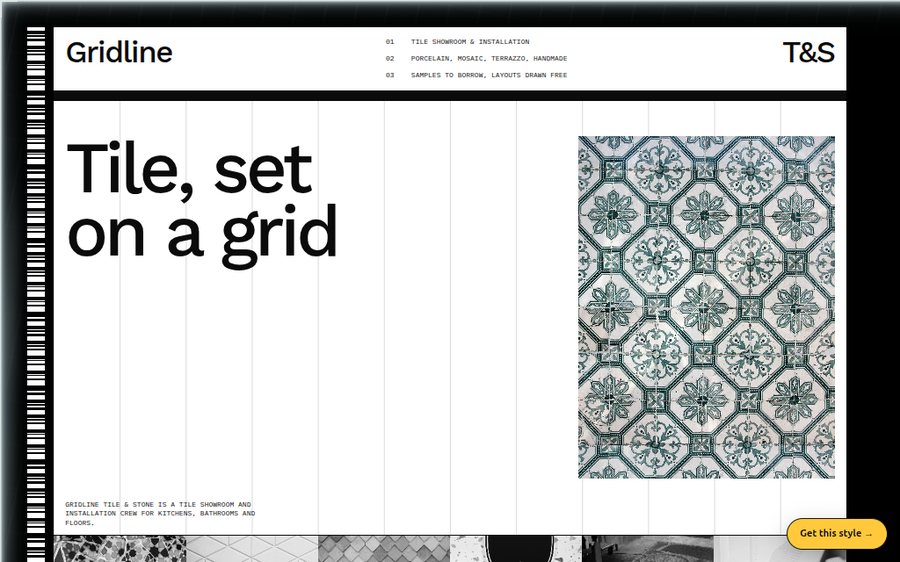Open the white hexagon tile thumbnail
Image resolution: width=900 pixels, height=562 pixels.
(252, 549)
